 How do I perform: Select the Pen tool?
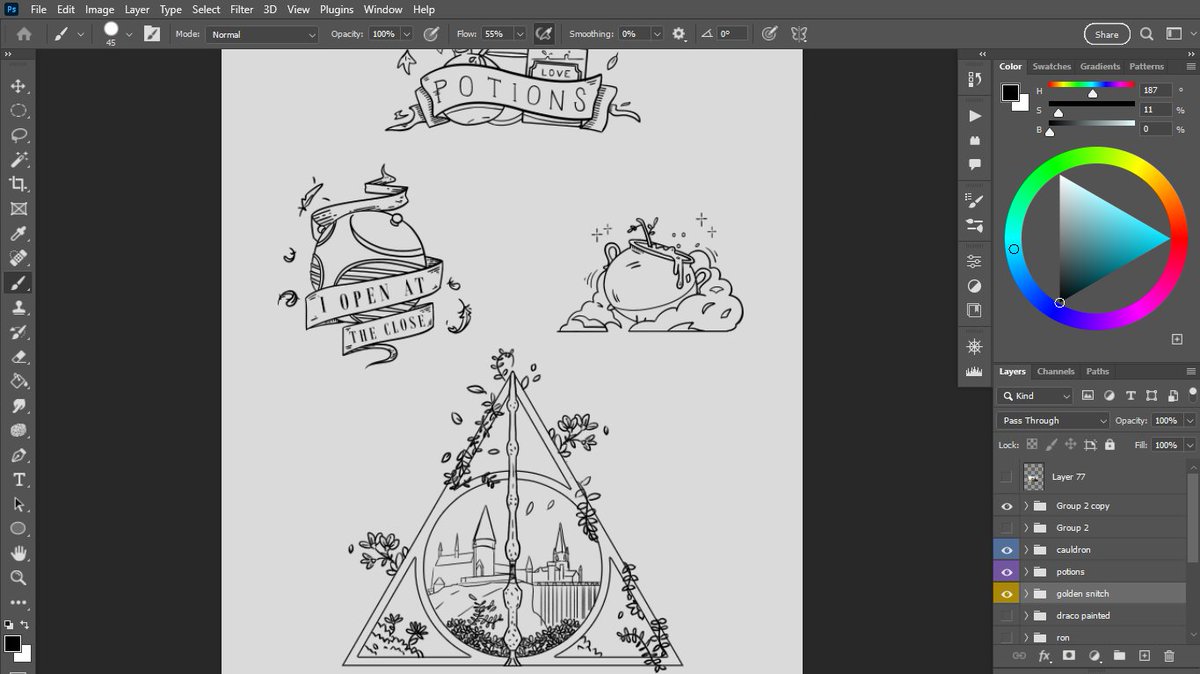[x=18, y=455]
